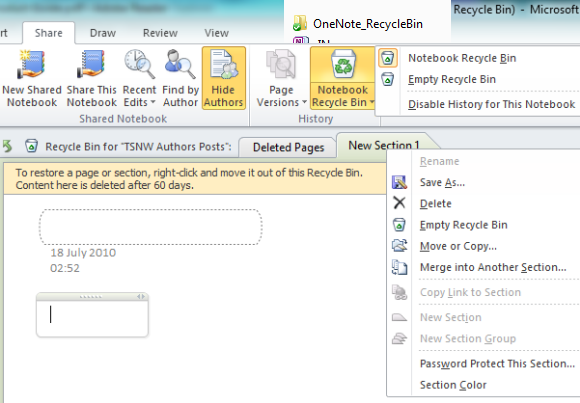The image size is (580, 403).
Task: Expand the Recent Edits dropdown arrow
Action: tap(153, 102)
